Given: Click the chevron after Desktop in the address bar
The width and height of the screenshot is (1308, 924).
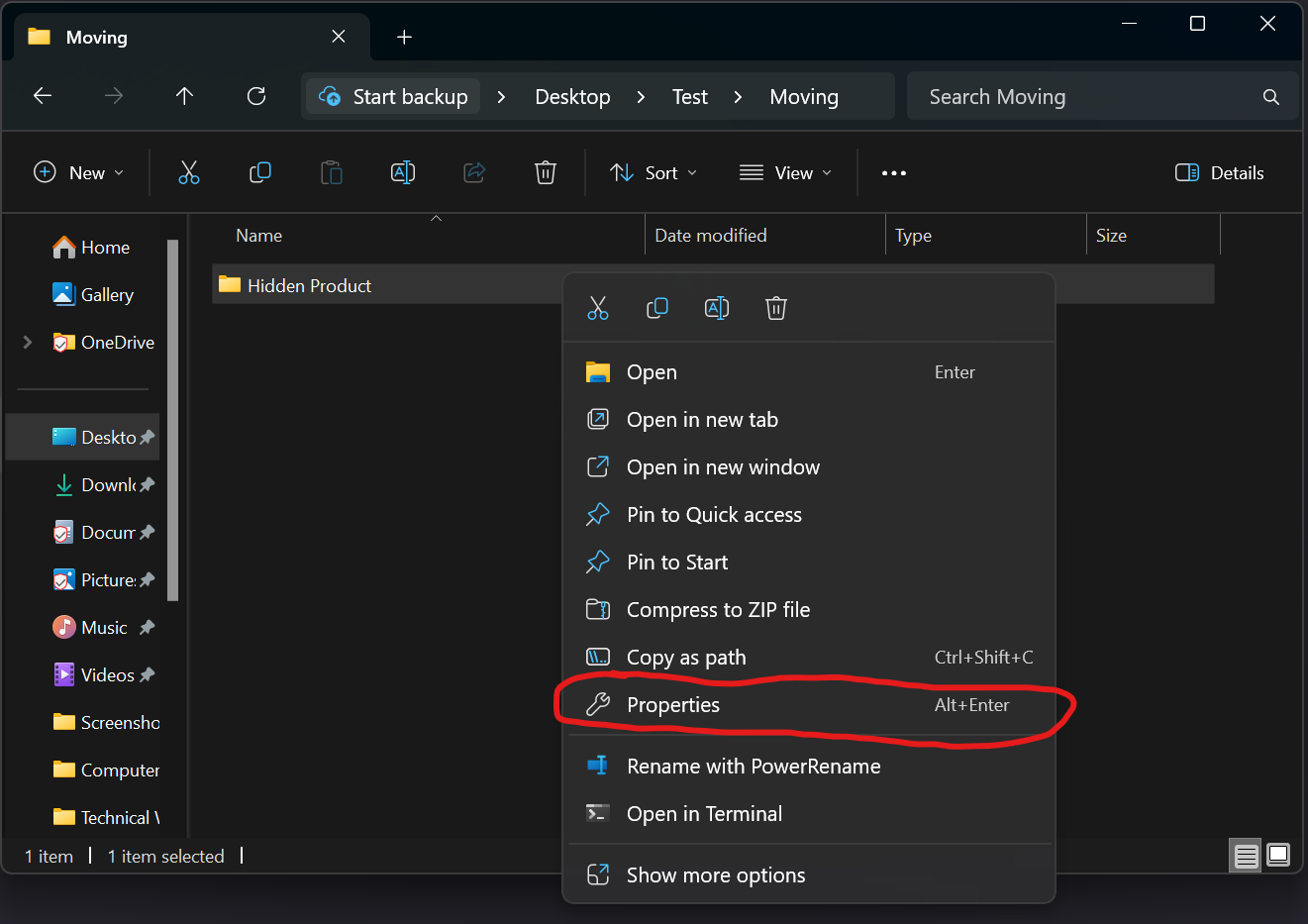Looking at the screenshot, I should 642,97.
